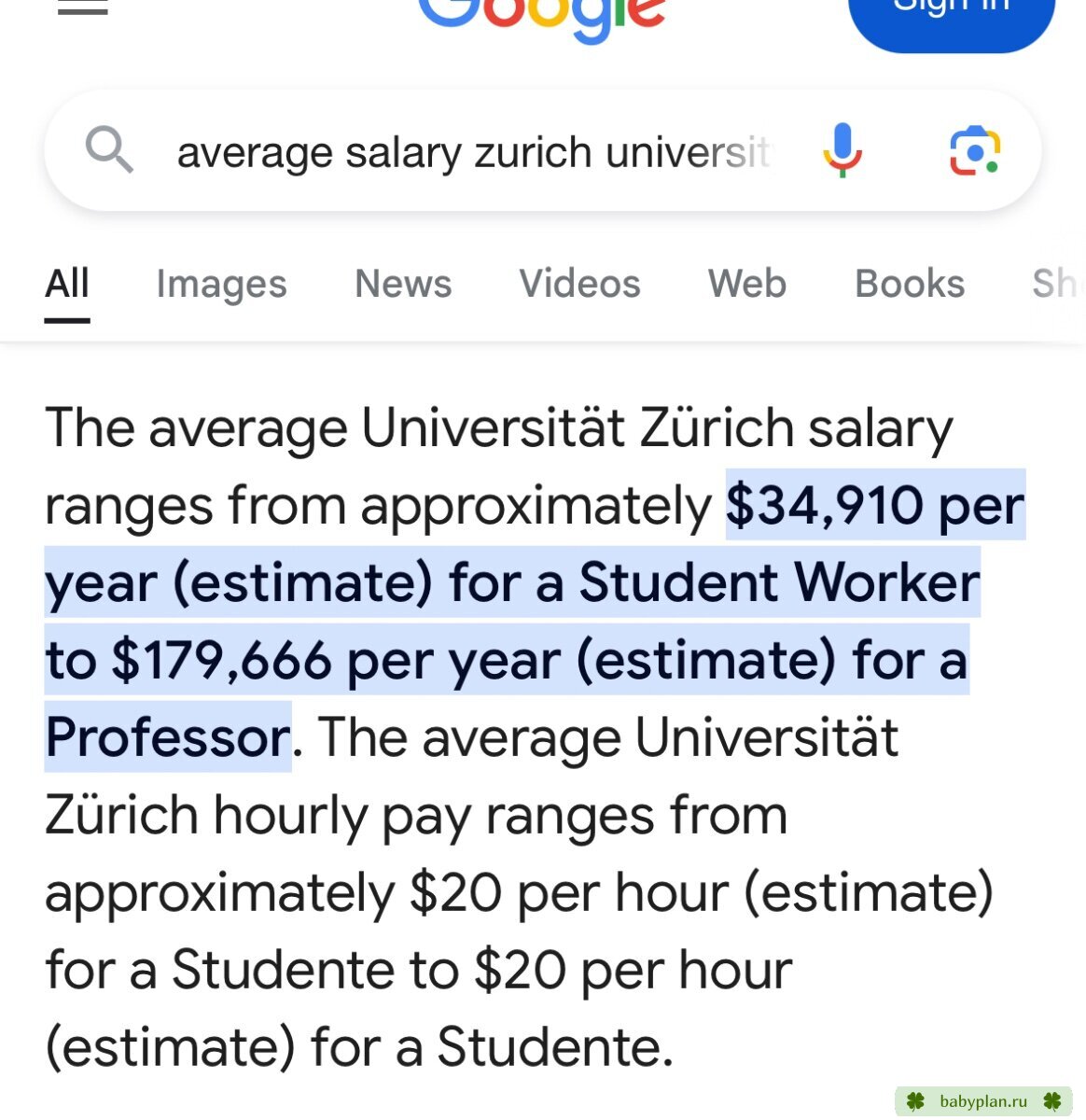Viewport: 1086px width, 1120px height.
Task: Switch to the Books tab
Action: tap(910, 284)
